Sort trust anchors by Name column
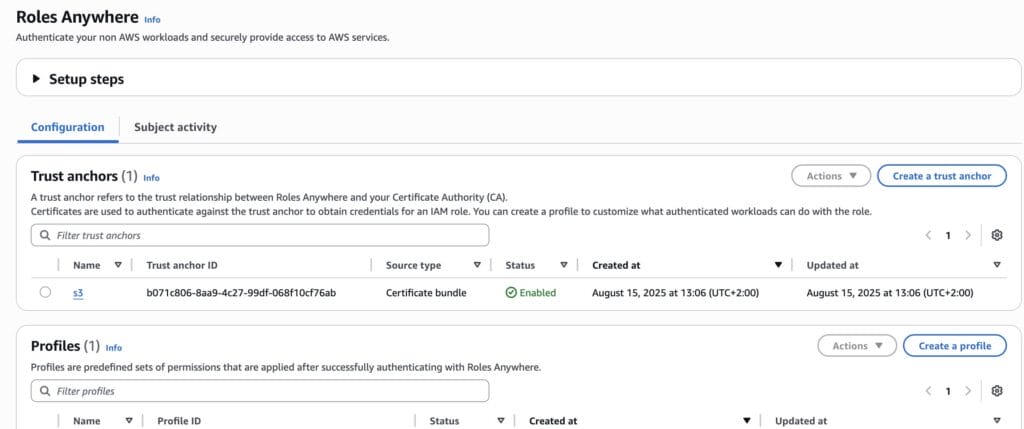This screenshot has width=1024, height=429. (117, 265)
